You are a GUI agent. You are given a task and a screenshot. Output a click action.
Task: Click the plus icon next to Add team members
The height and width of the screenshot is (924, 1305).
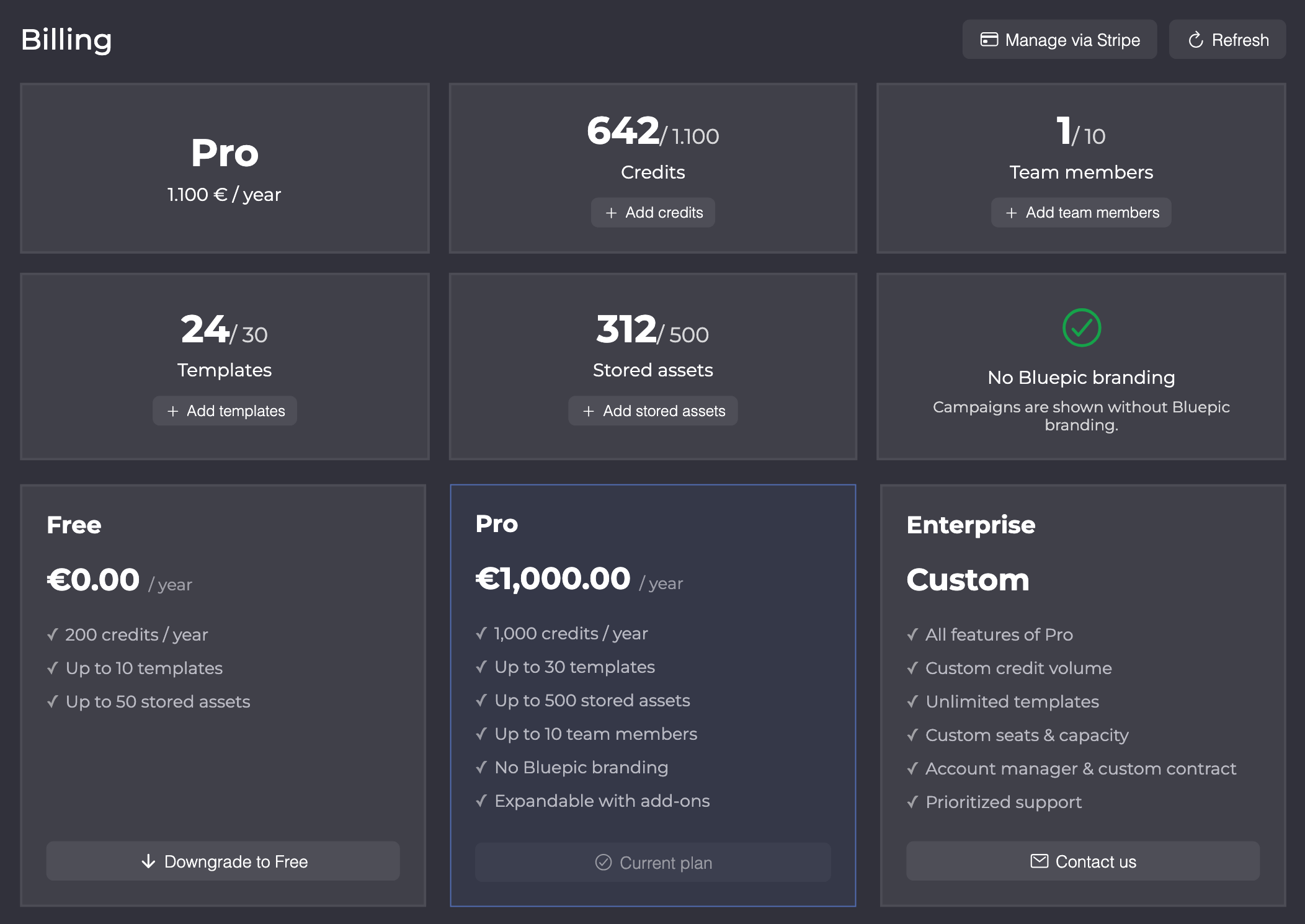pyautogui.click(x=1011, y=213)
